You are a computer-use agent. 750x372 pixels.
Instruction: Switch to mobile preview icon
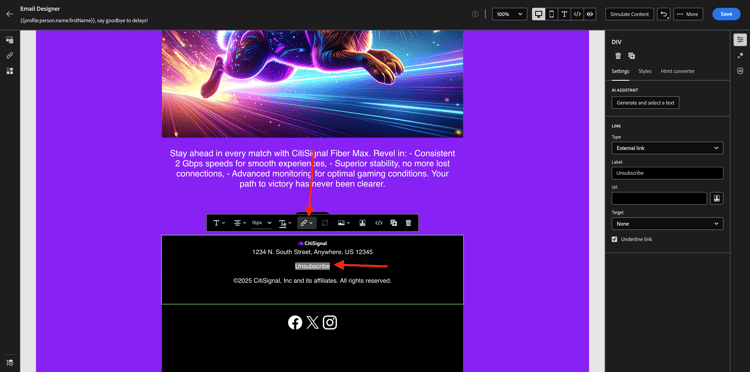(551, 14)
